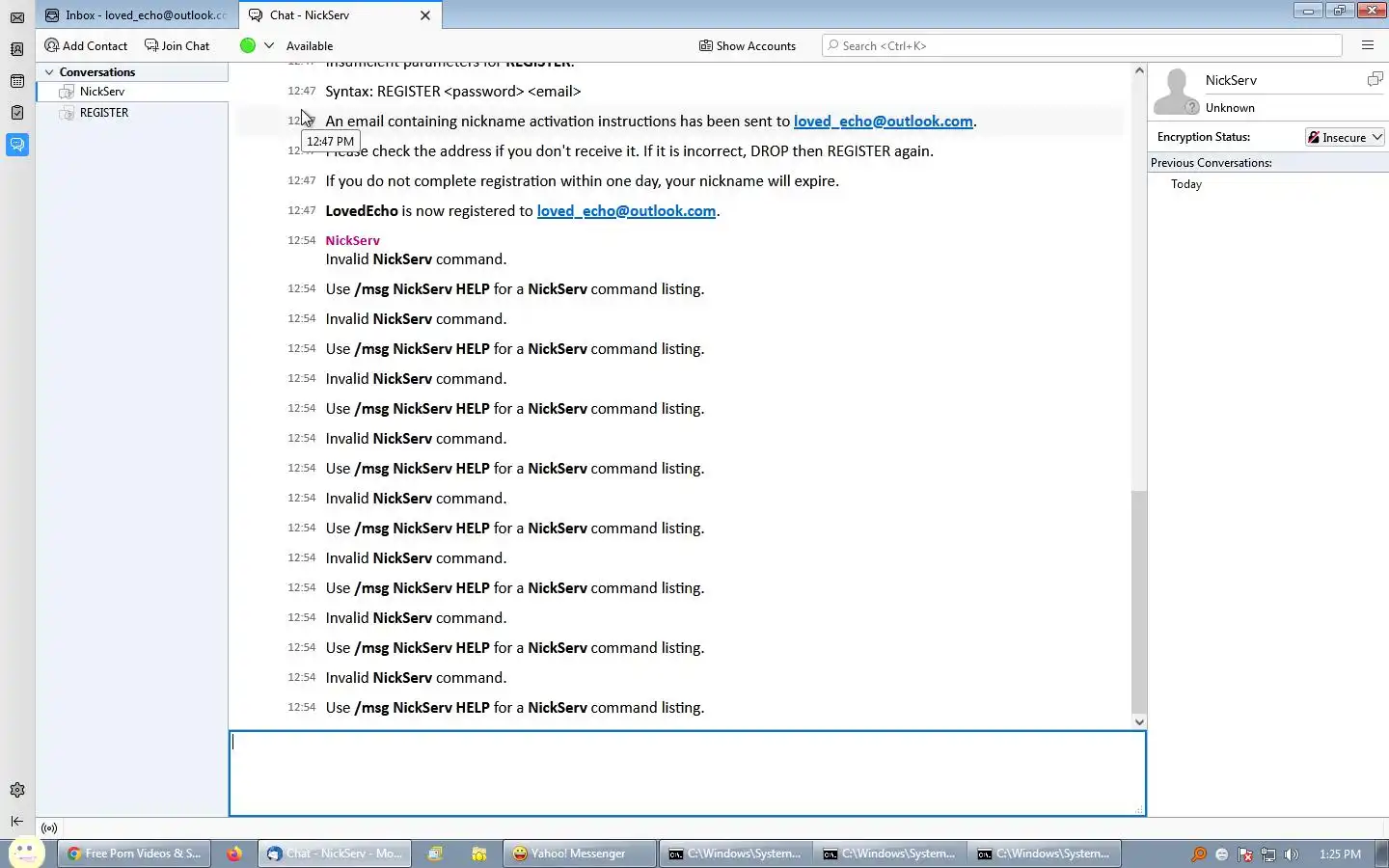Open the Insecure encryption status dropdown
This screenshot has height=868, width=1389.
1345,137
